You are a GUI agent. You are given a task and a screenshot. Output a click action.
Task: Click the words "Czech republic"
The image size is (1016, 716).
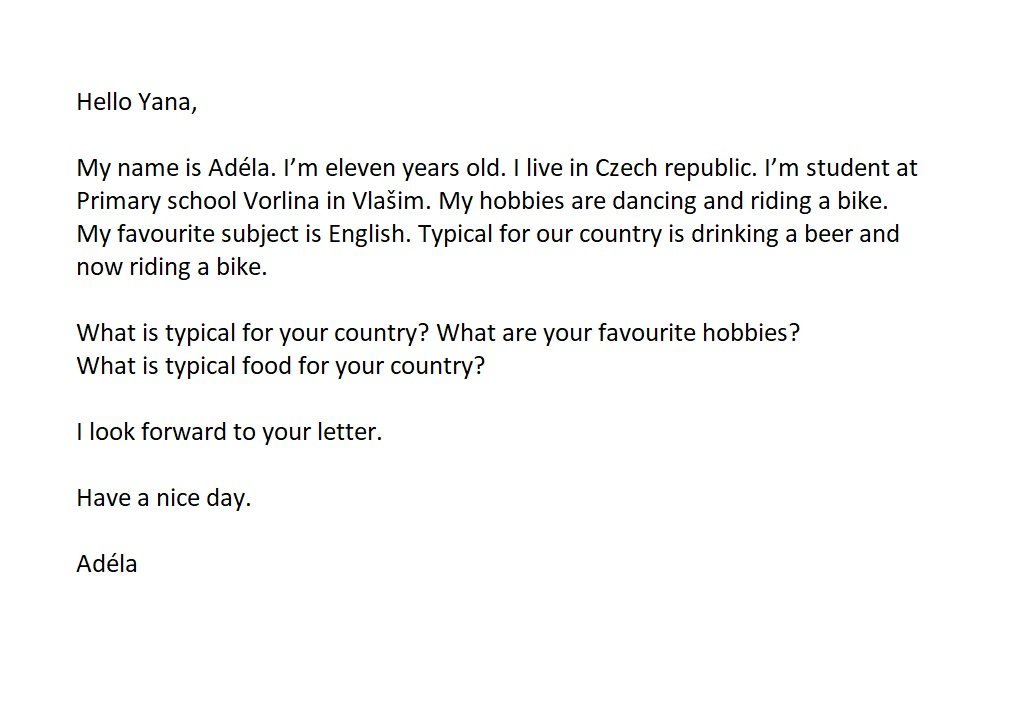(676, 168)
